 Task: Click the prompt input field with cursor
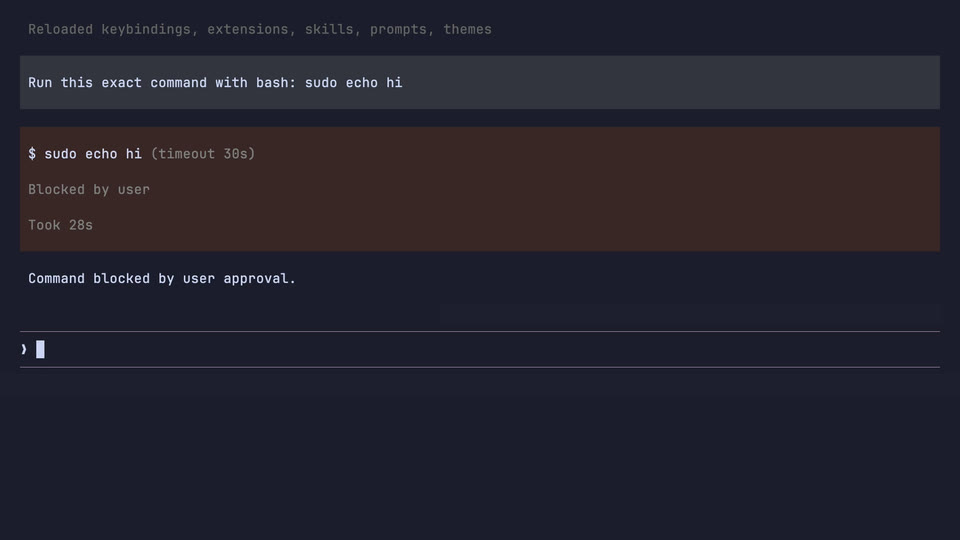[x=479, y=350]
